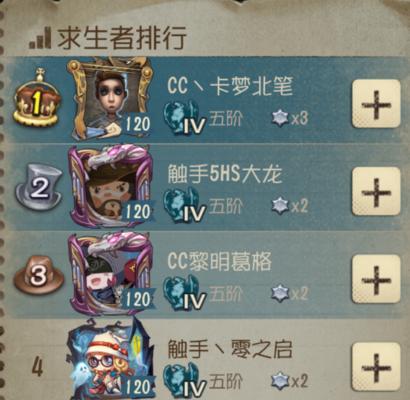Add player 触手5HS大龙 with plus button
410x400 pixels.
[376, 191]
